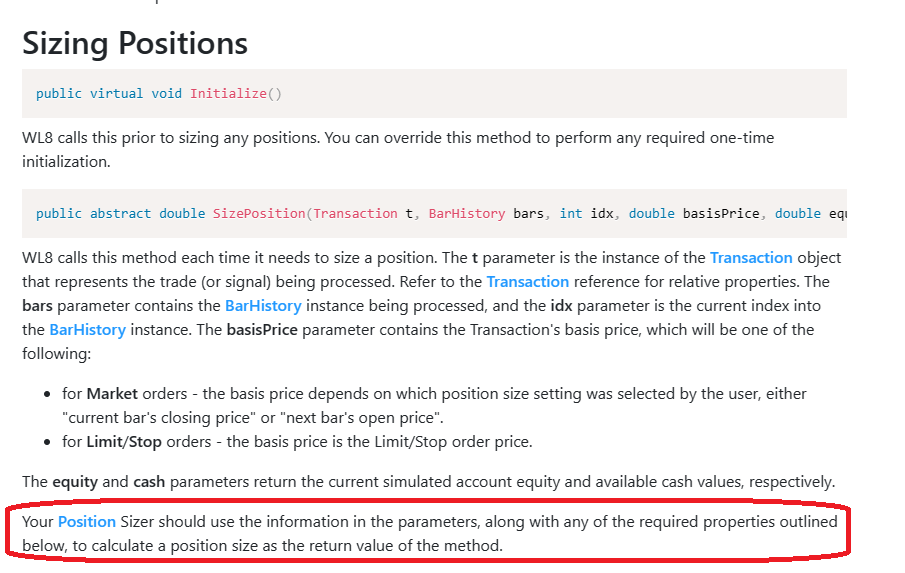Image resolution: width=905 pixels, height=573 pixels.
Task: Click the bold word 'equity' in paragraph
Action: (x=75, y=482)
